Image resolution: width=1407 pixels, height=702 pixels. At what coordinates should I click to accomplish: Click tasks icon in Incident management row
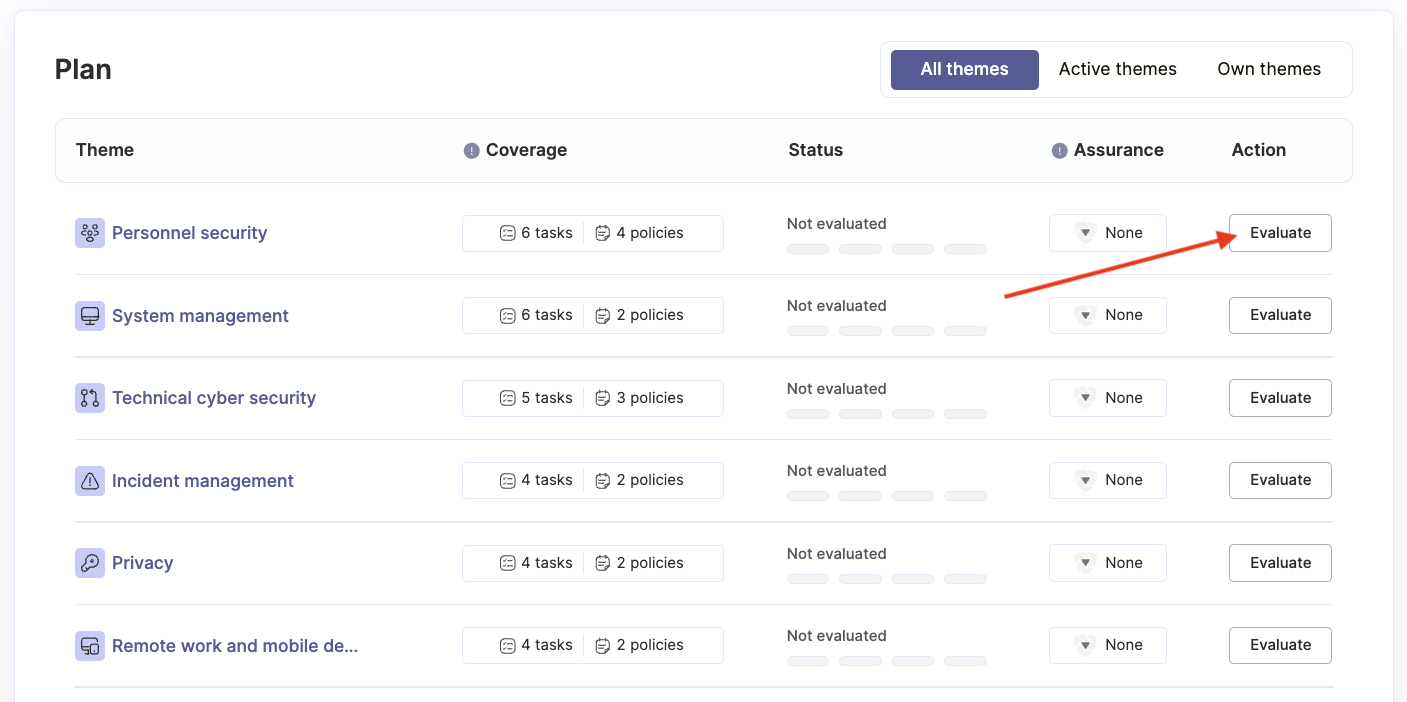pyautogui.click(x=507, y=480)
